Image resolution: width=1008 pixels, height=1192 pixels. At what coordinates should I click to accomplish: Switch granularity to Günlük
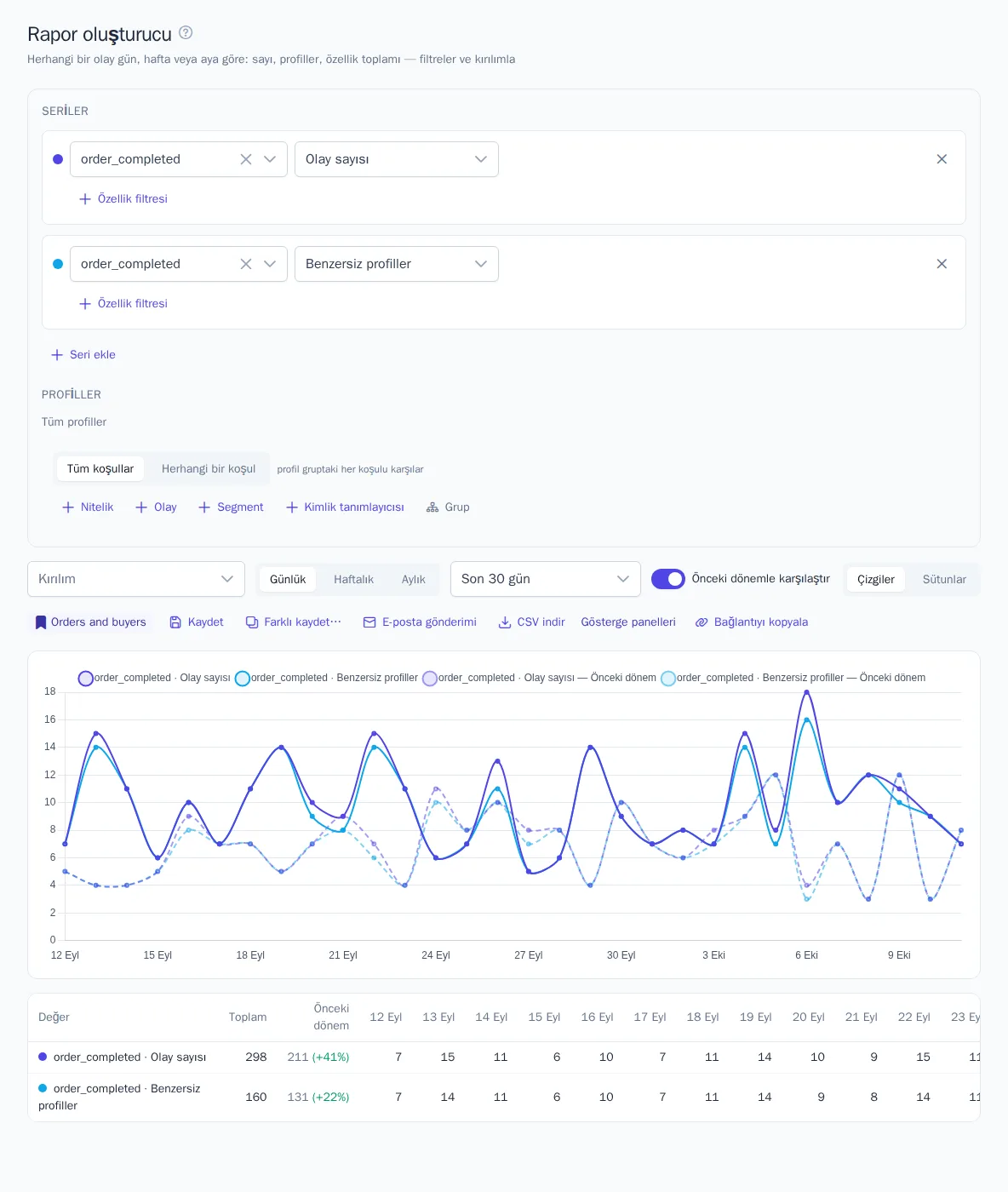[288, 579]
